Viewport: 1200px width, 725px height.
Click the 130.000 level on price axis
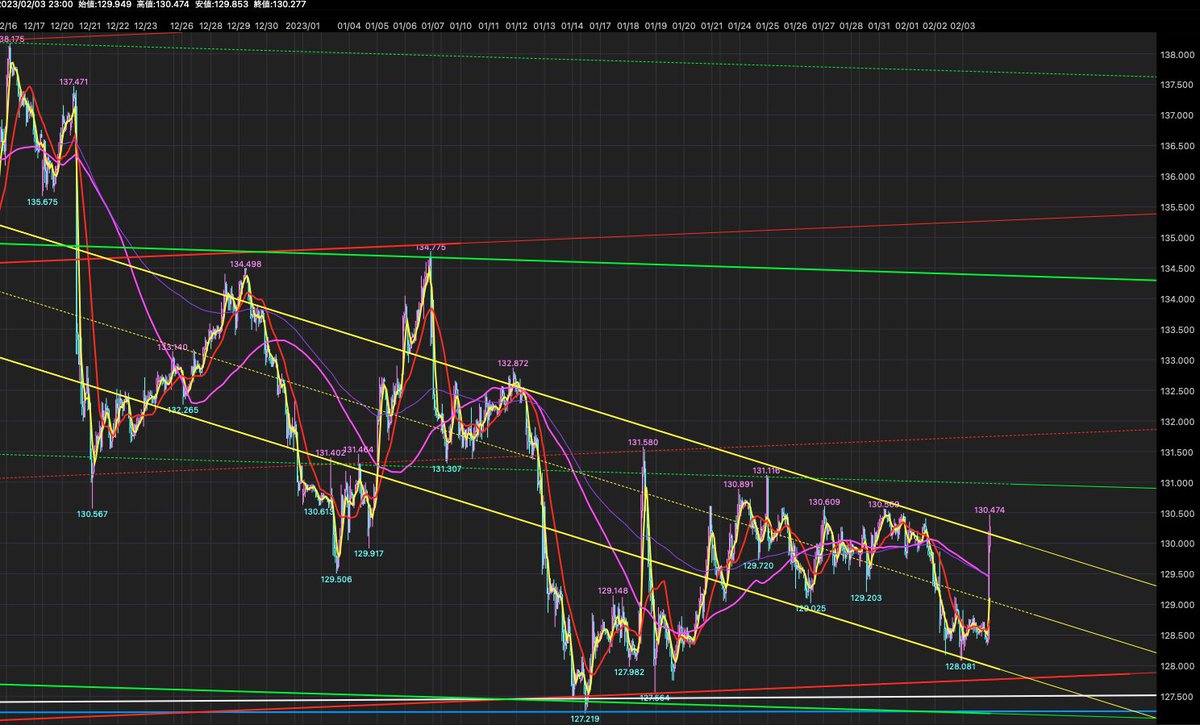(x=1177, y=544)
